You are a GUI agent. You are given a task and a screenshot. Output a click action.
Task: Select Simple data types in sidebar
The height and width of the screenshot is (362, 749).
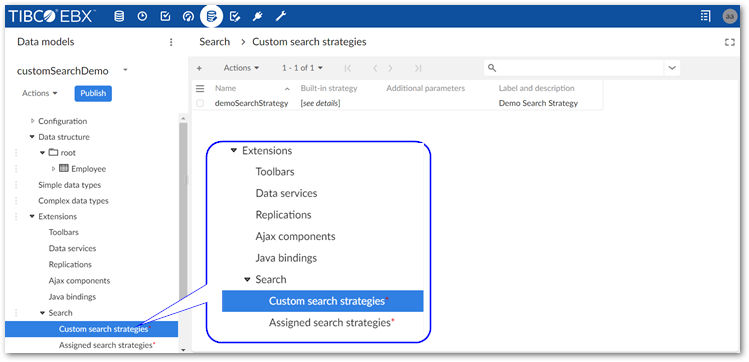[x=70, y=185]
